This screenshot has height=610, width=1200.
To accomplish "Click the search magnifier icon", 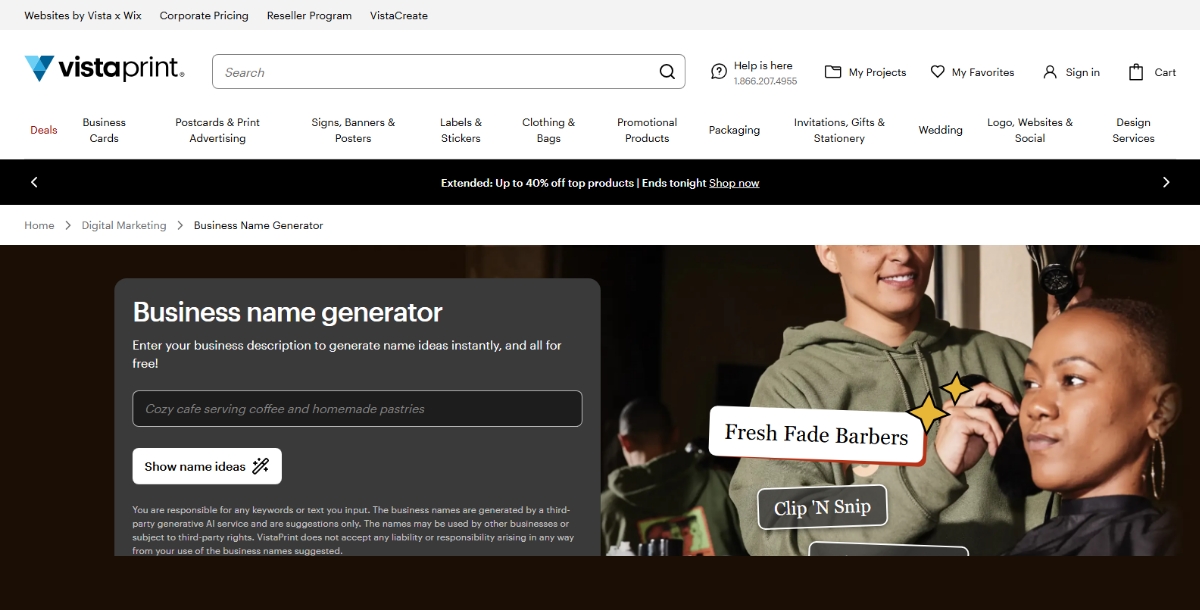I will pos(667,72).
